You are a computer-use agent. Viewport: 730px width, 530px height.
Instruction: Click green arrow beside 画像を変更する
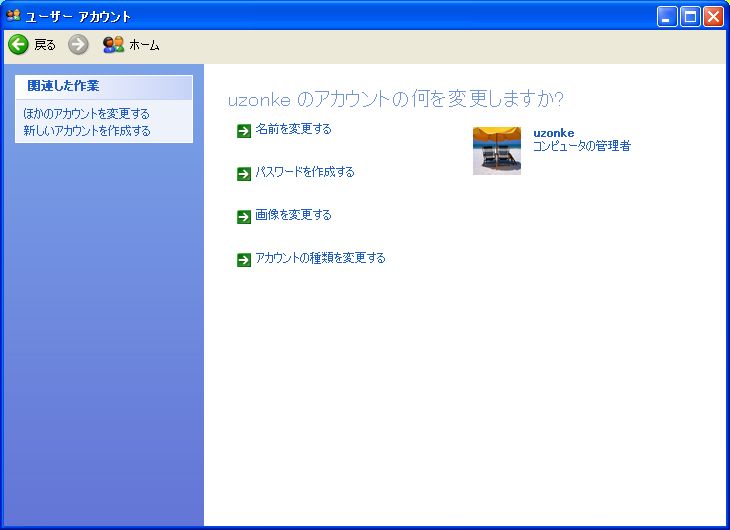[x=244, y=217]
